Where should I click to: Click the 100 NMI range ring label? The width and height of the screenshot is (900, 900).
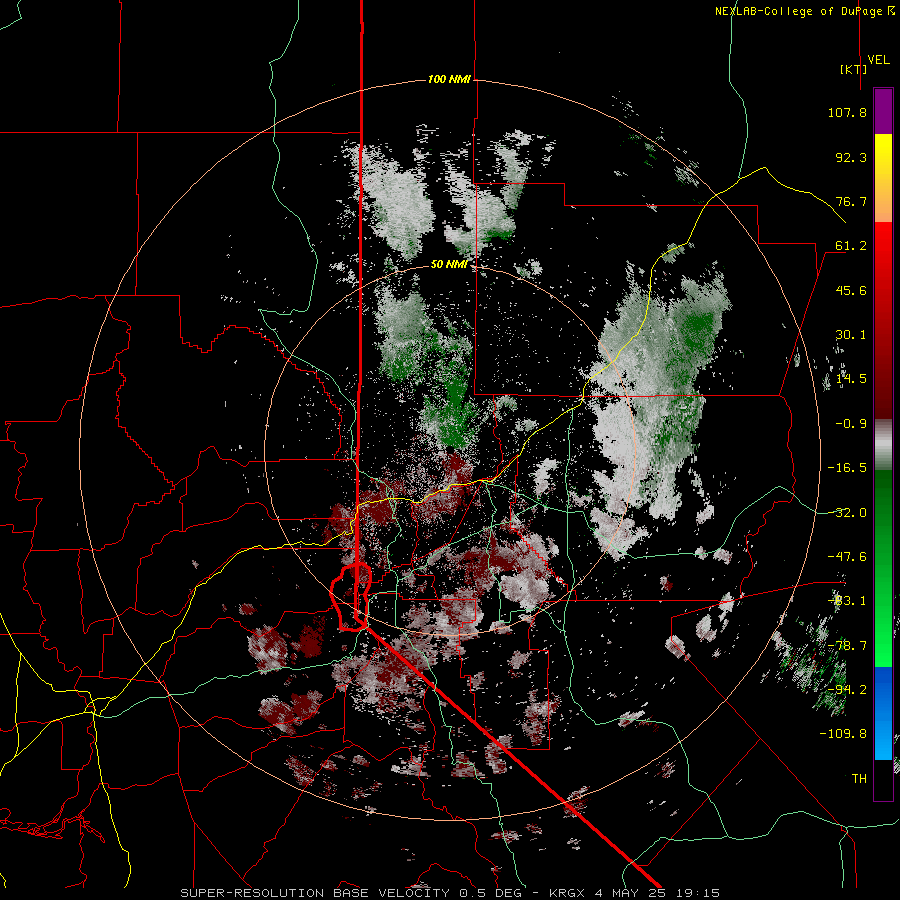click(x=449, y=79)
